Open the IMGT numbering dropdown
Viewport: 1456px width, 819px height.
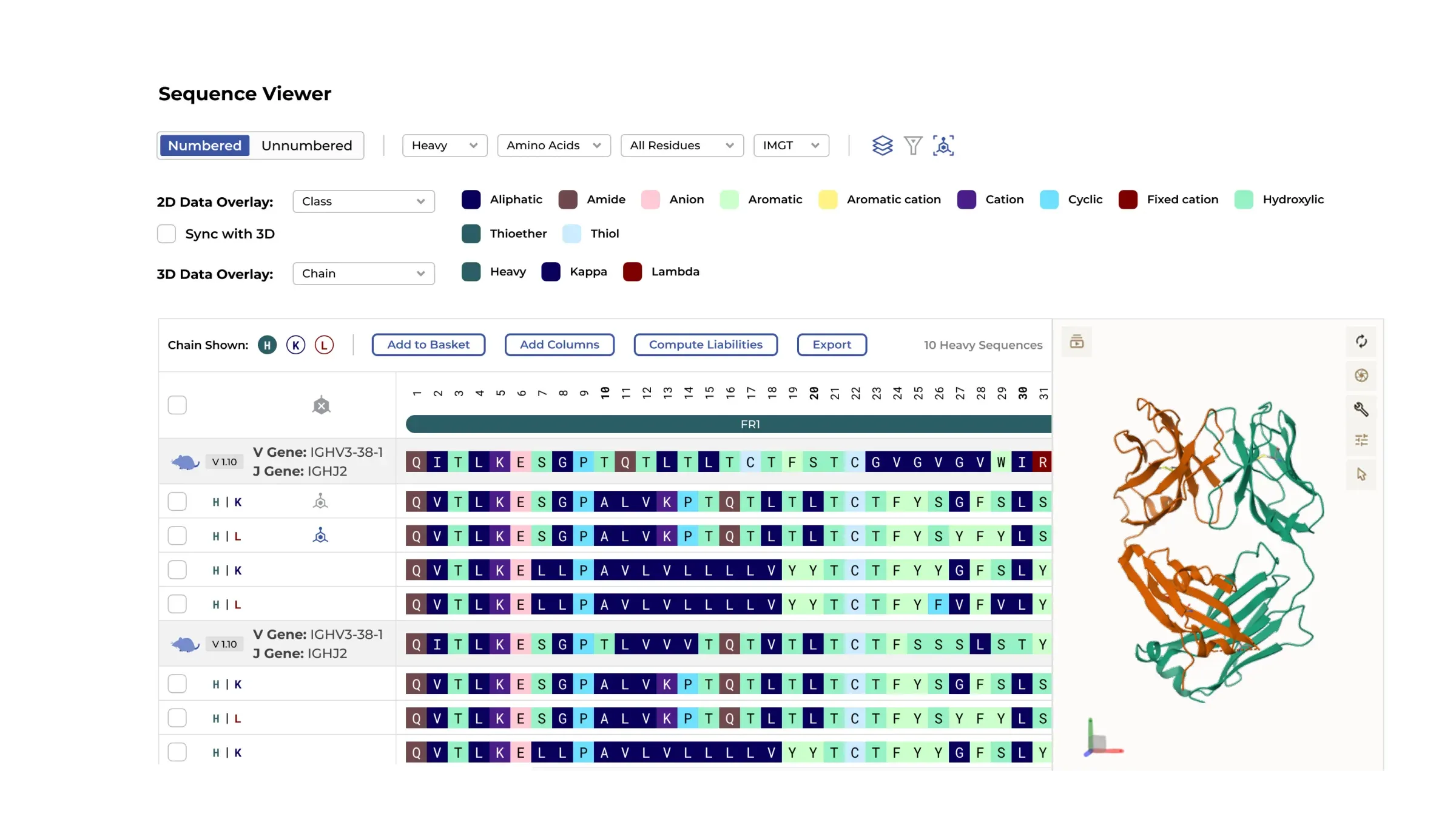(x=791, y=146)
